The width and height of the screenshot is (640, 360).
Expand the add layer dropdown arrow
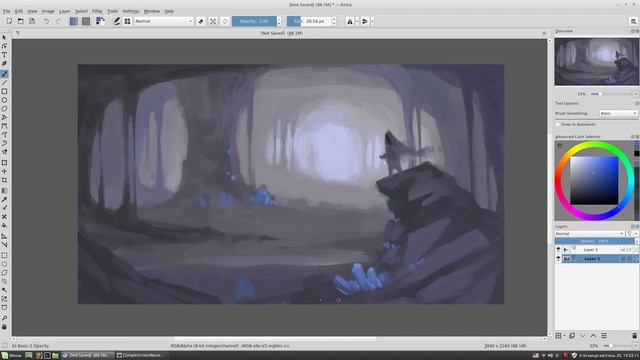(564, 336)
